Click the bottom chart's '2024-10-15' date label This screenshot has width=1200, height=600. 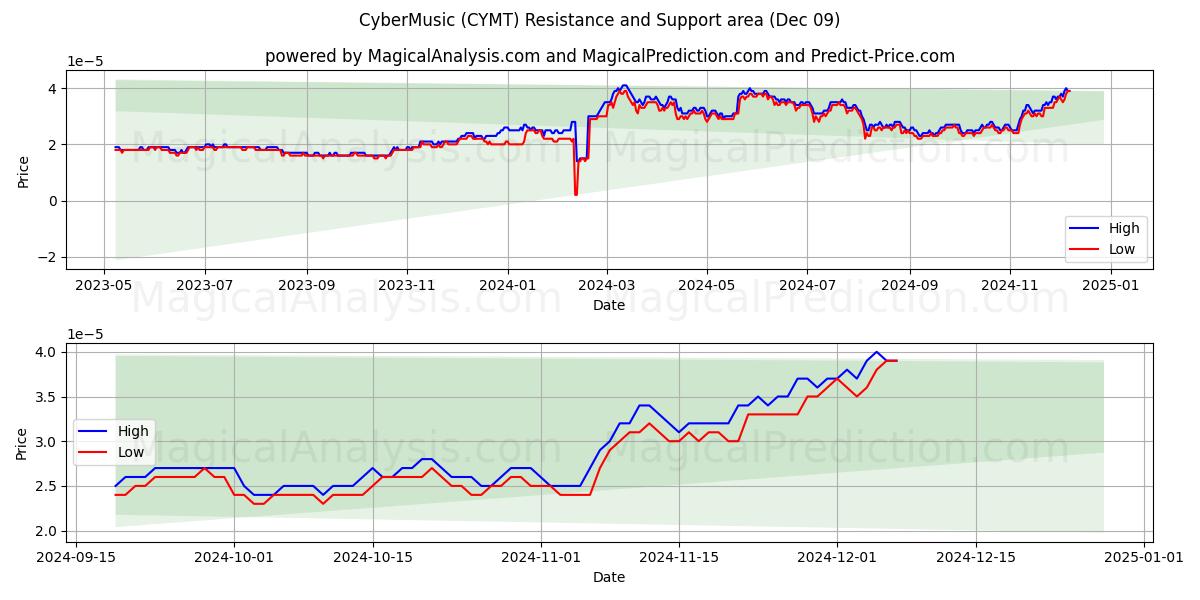[373, 559]
